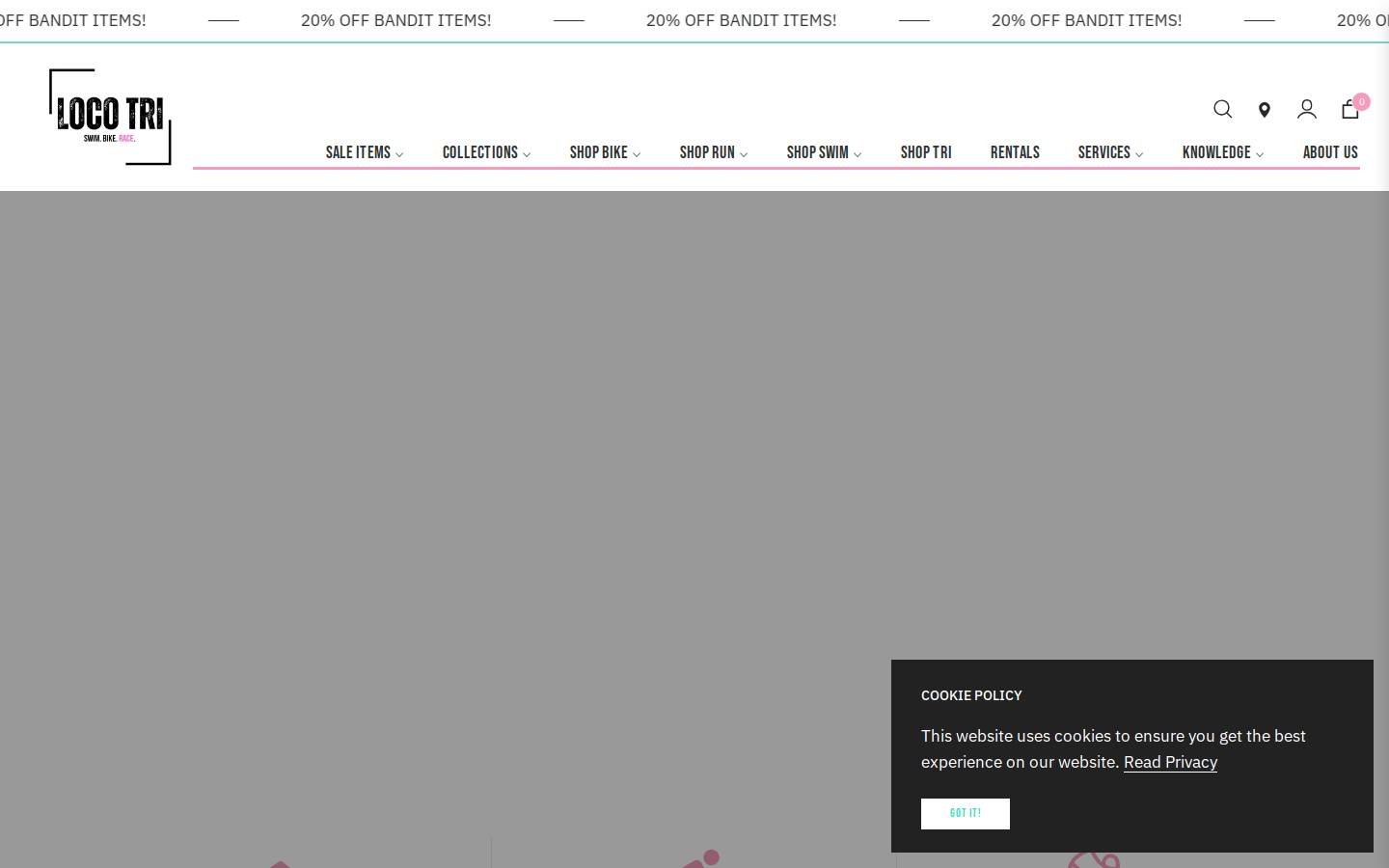
Task: Open the Read Privacy link
Action: click(x=1170, y=762)
